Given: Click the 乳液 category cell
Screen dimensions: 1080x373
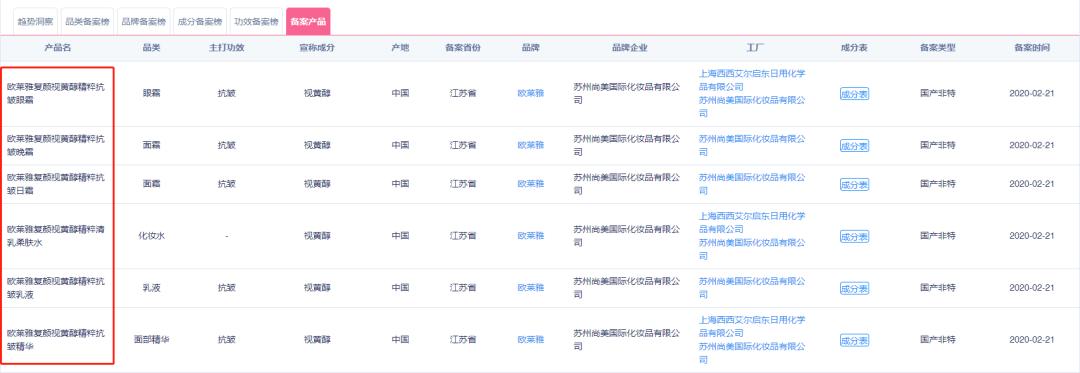Looking at the screenshot, I should click(152, 288).
